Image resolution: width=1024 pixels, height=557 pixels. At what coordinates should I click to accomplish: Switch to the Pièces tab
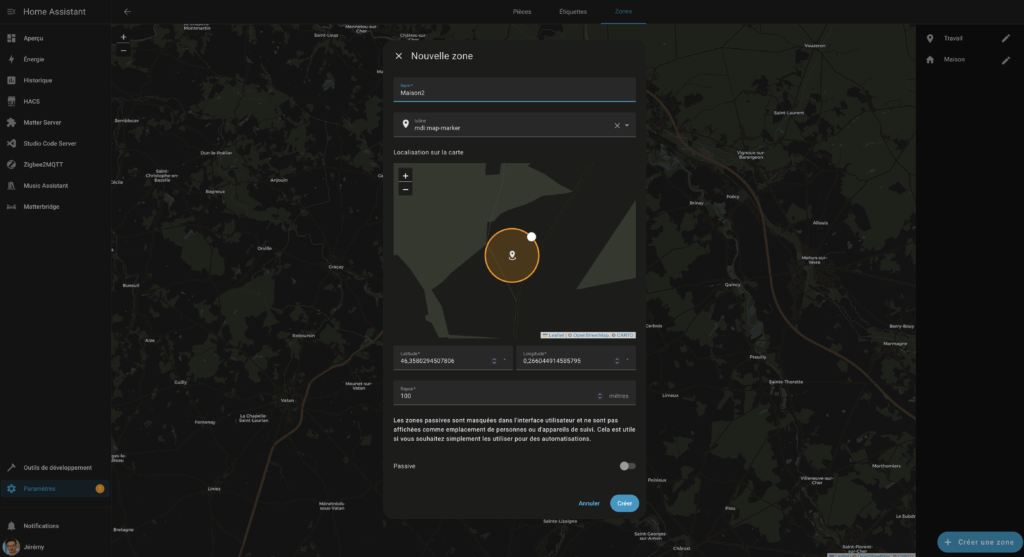click(x=521, y=11)
